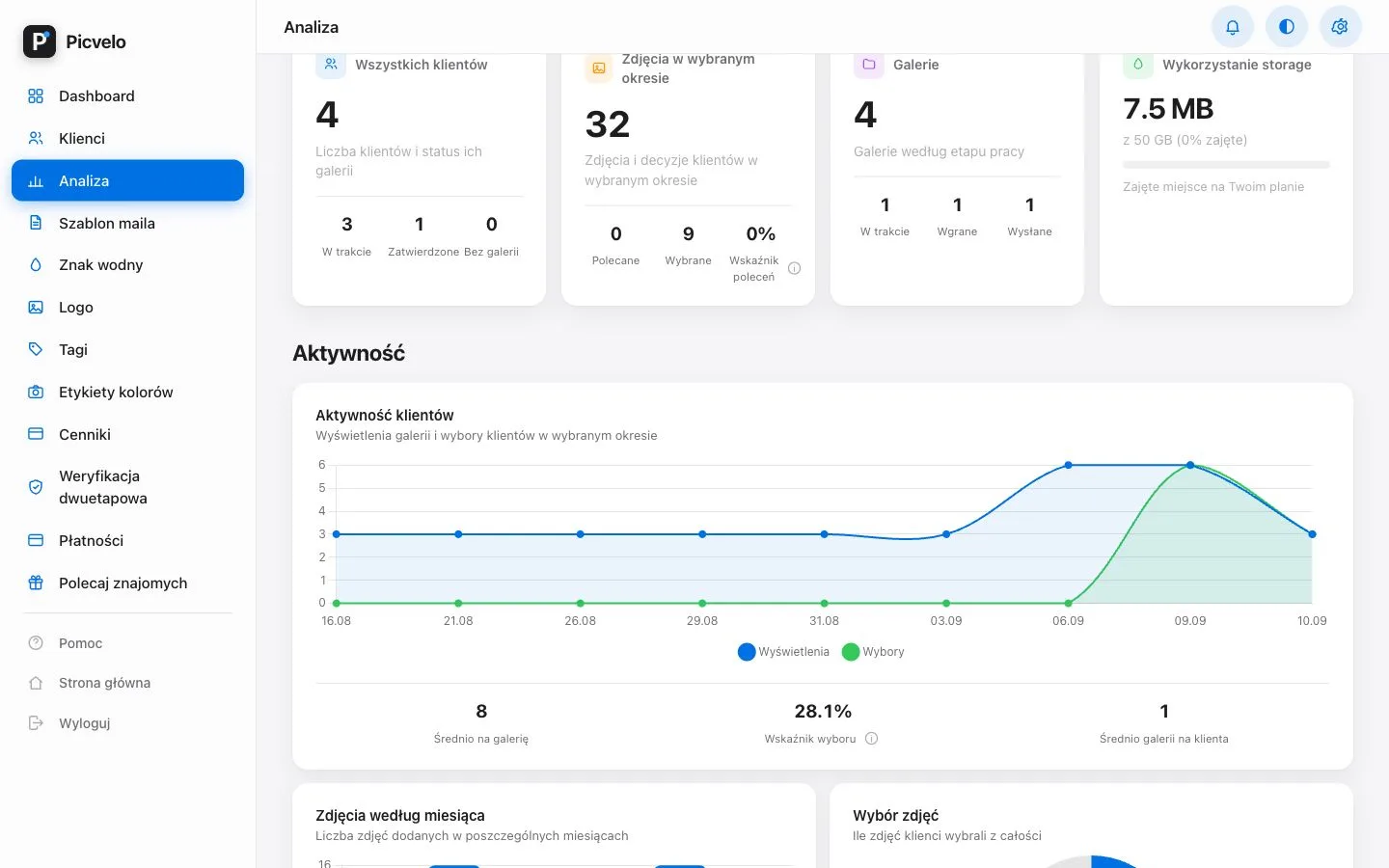Click the Szablon maila document icon
The width and height of the screenshot is (1389, 868).
tap(36, 224)
